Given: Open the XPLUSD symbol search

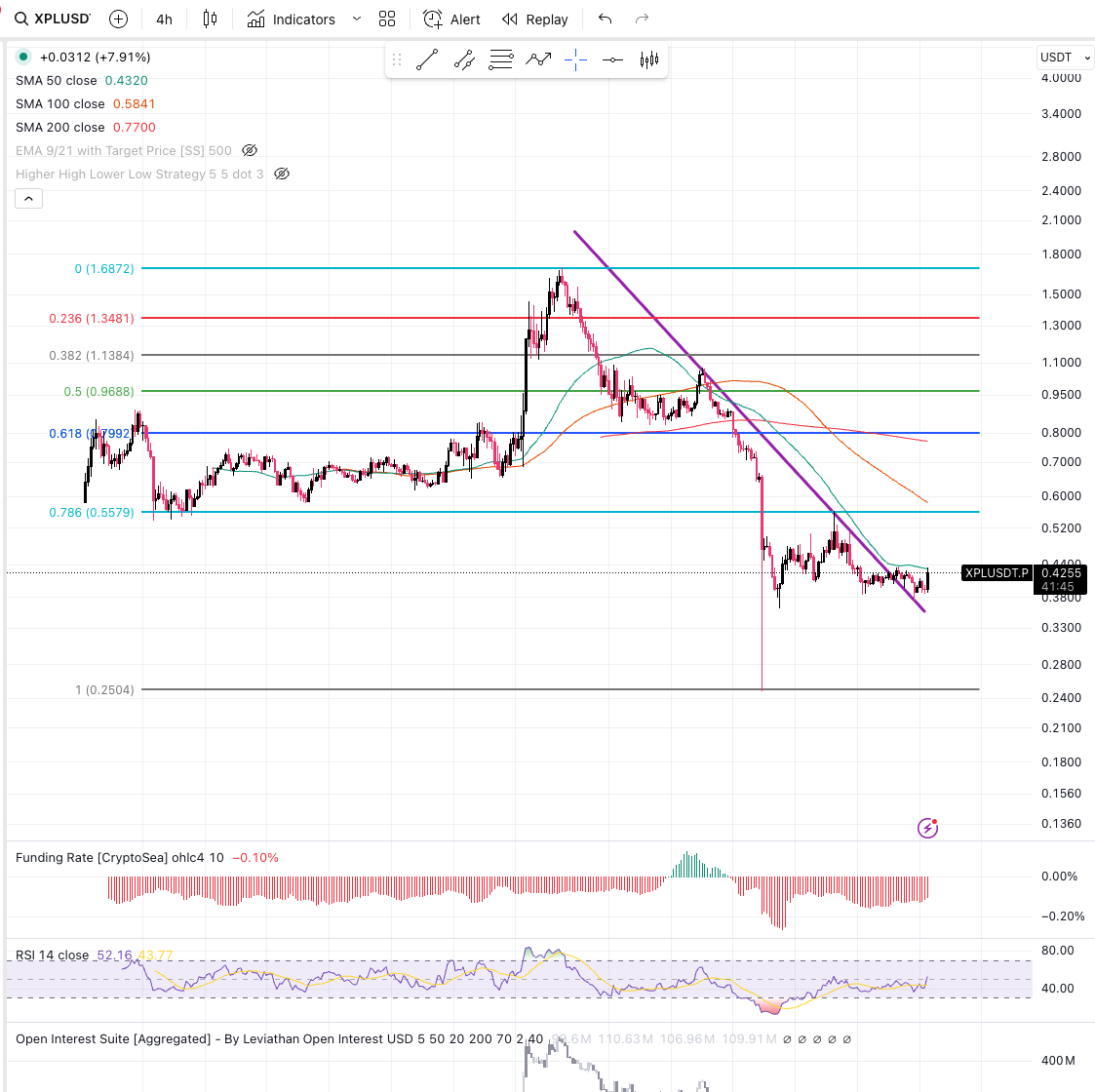Looking at the screenshot, I should (x=54, y=19).
